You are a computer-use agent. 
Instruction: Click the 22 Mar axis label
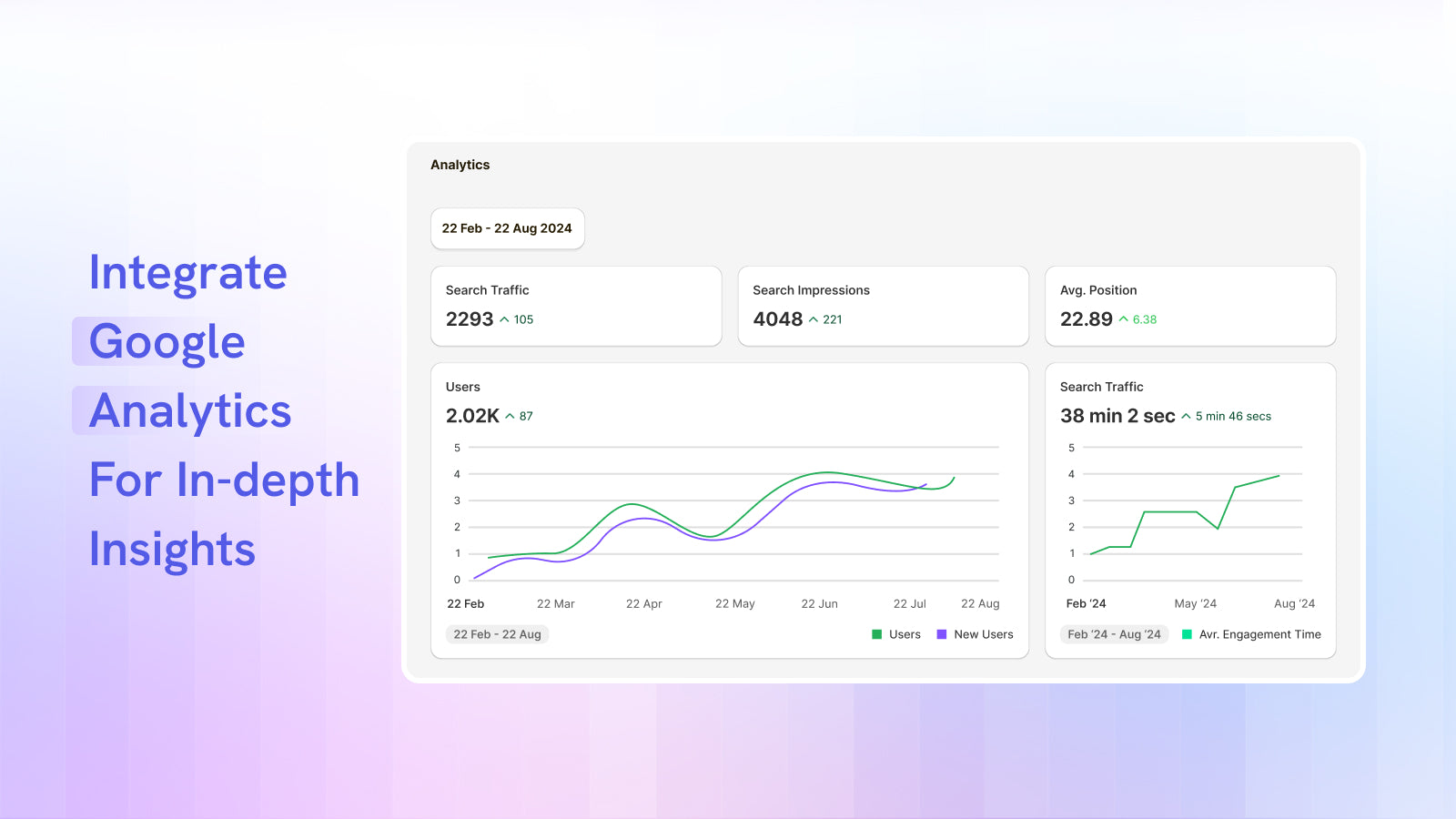tap(556, 603)
